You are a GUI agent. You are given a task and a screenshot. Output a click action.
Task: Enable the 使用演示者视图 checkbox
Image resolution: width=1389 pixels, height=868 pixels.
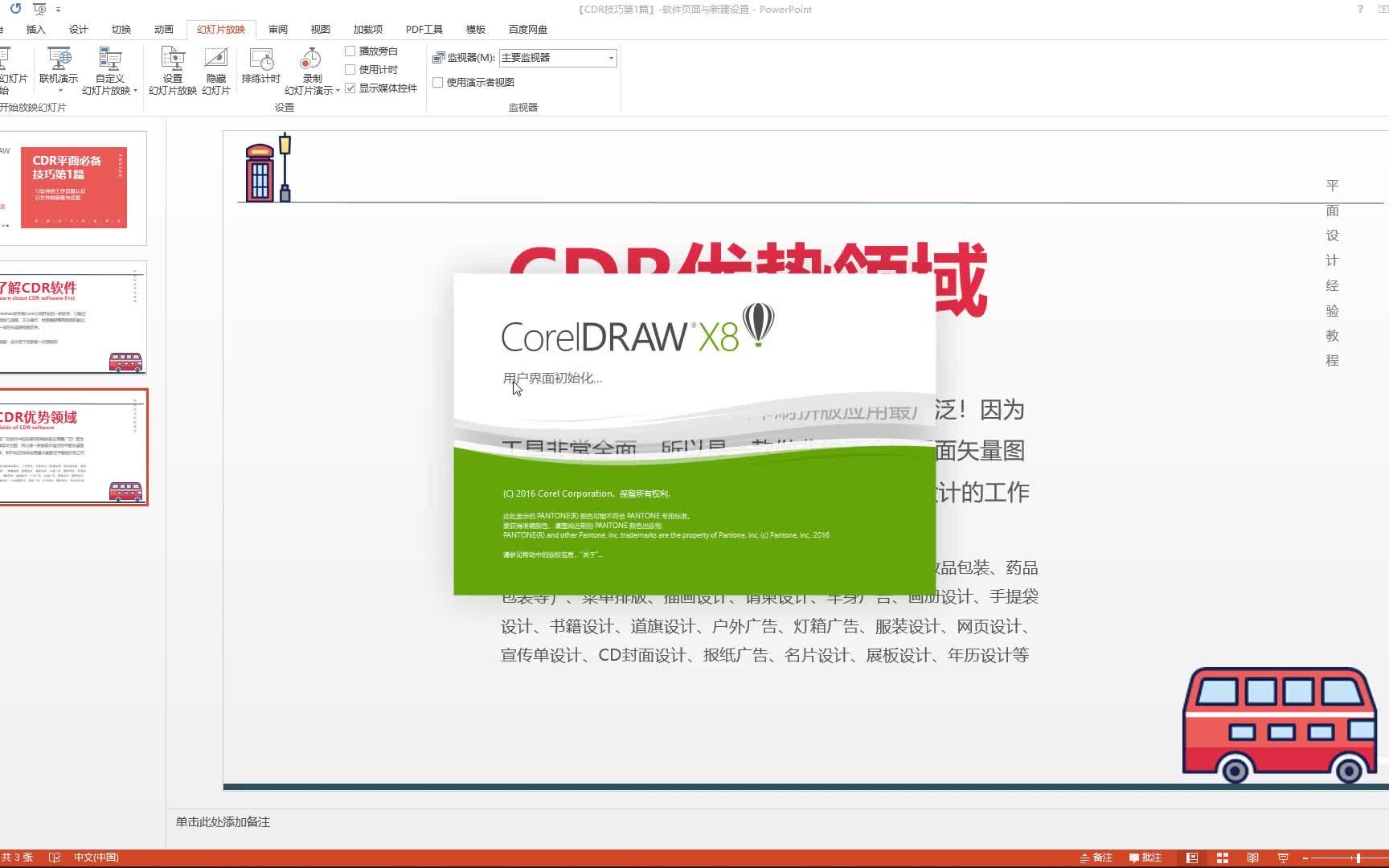438,82
